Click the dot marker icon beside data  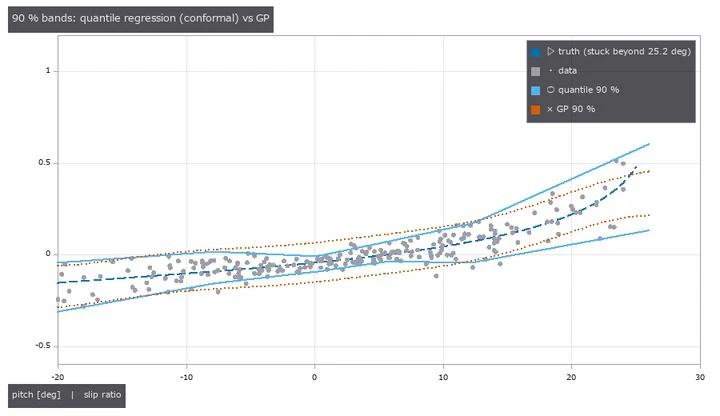click(551, 71)
